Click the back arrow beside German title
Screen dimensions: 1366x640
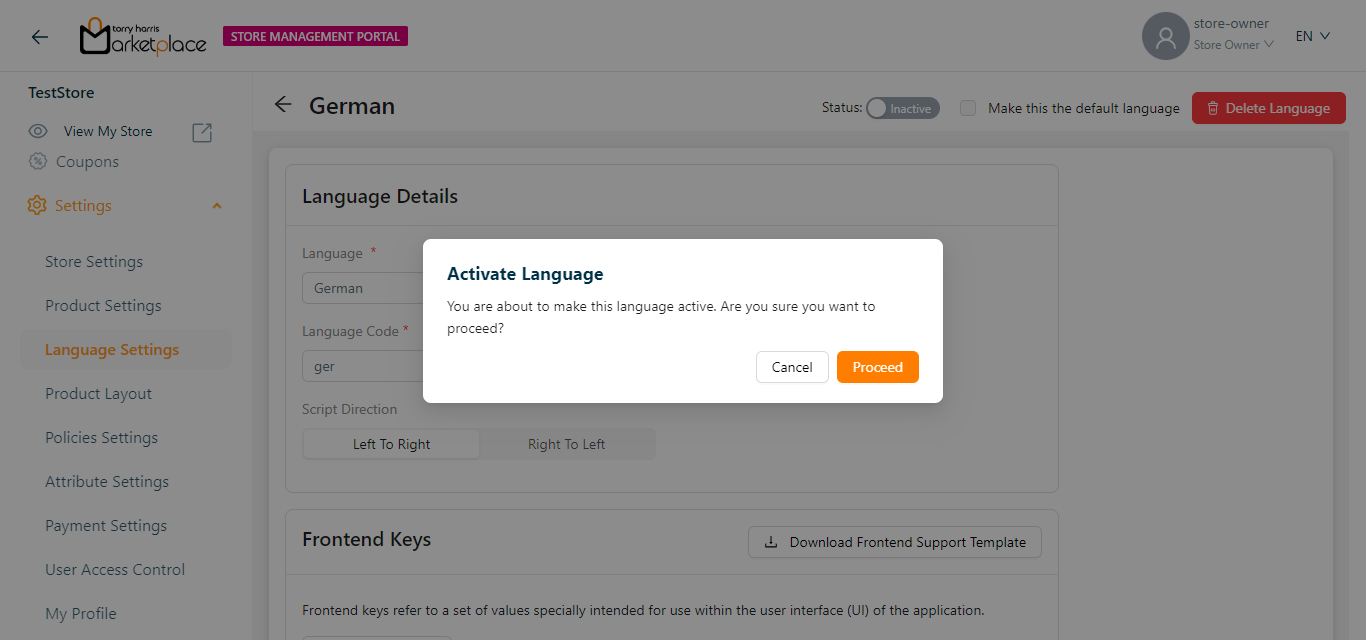(x=283, y=105)
